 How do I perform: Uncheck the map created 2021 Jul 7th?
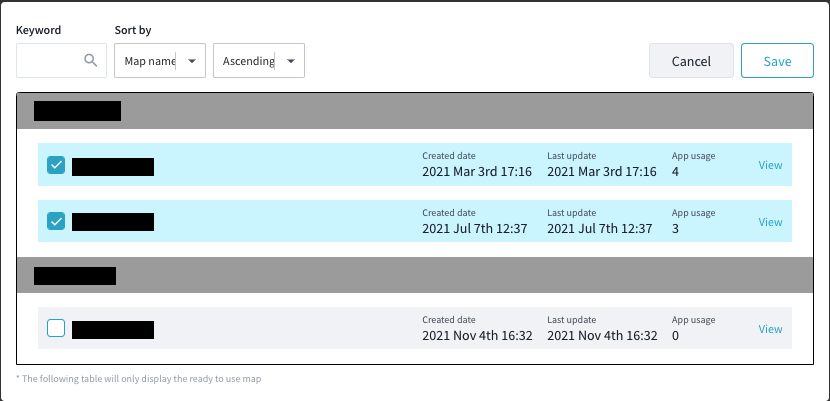click(56, 221)
